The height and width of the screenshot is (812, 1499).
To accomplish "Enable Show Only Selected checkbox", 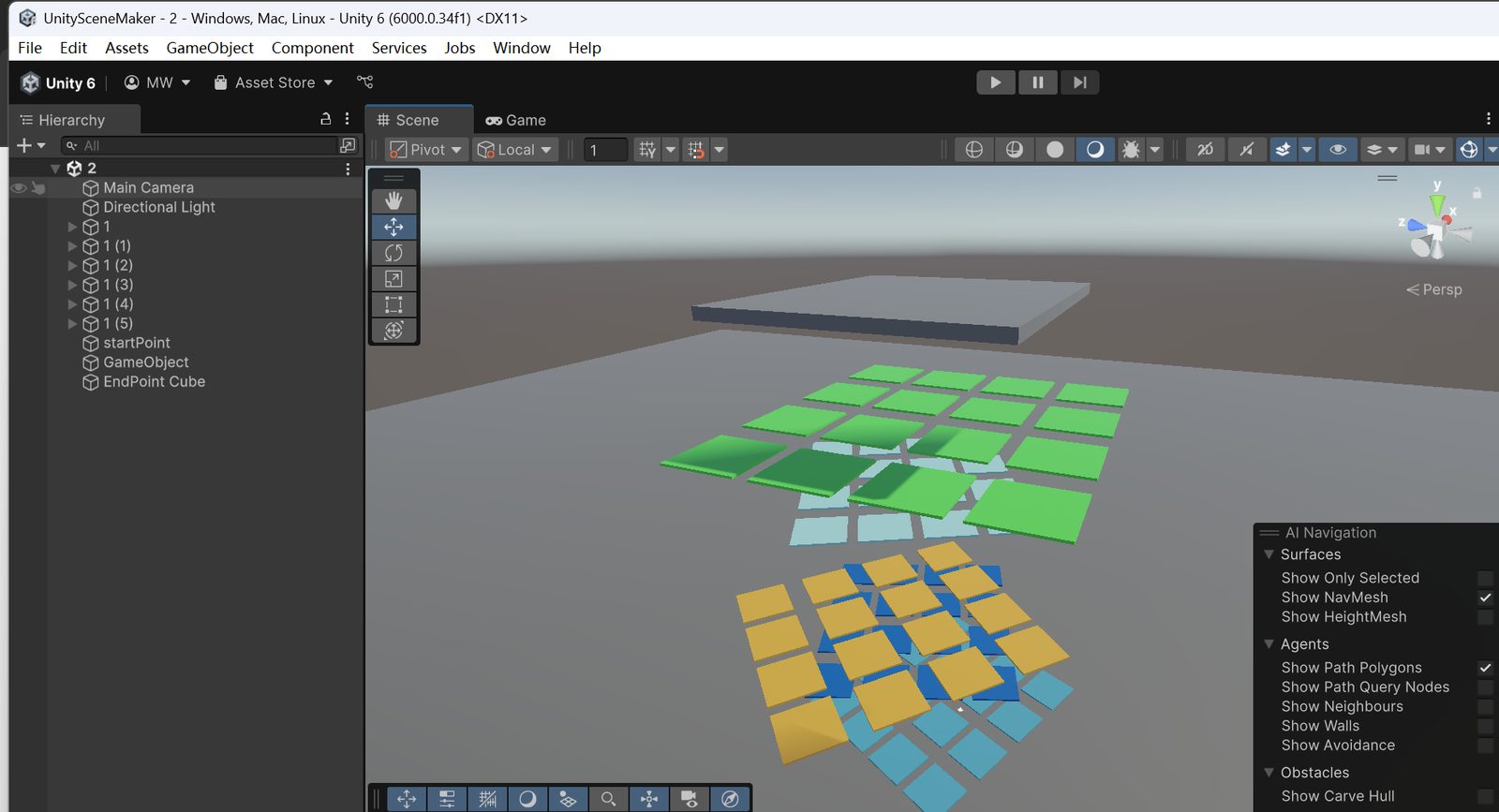I will [x=1485, y=578].
